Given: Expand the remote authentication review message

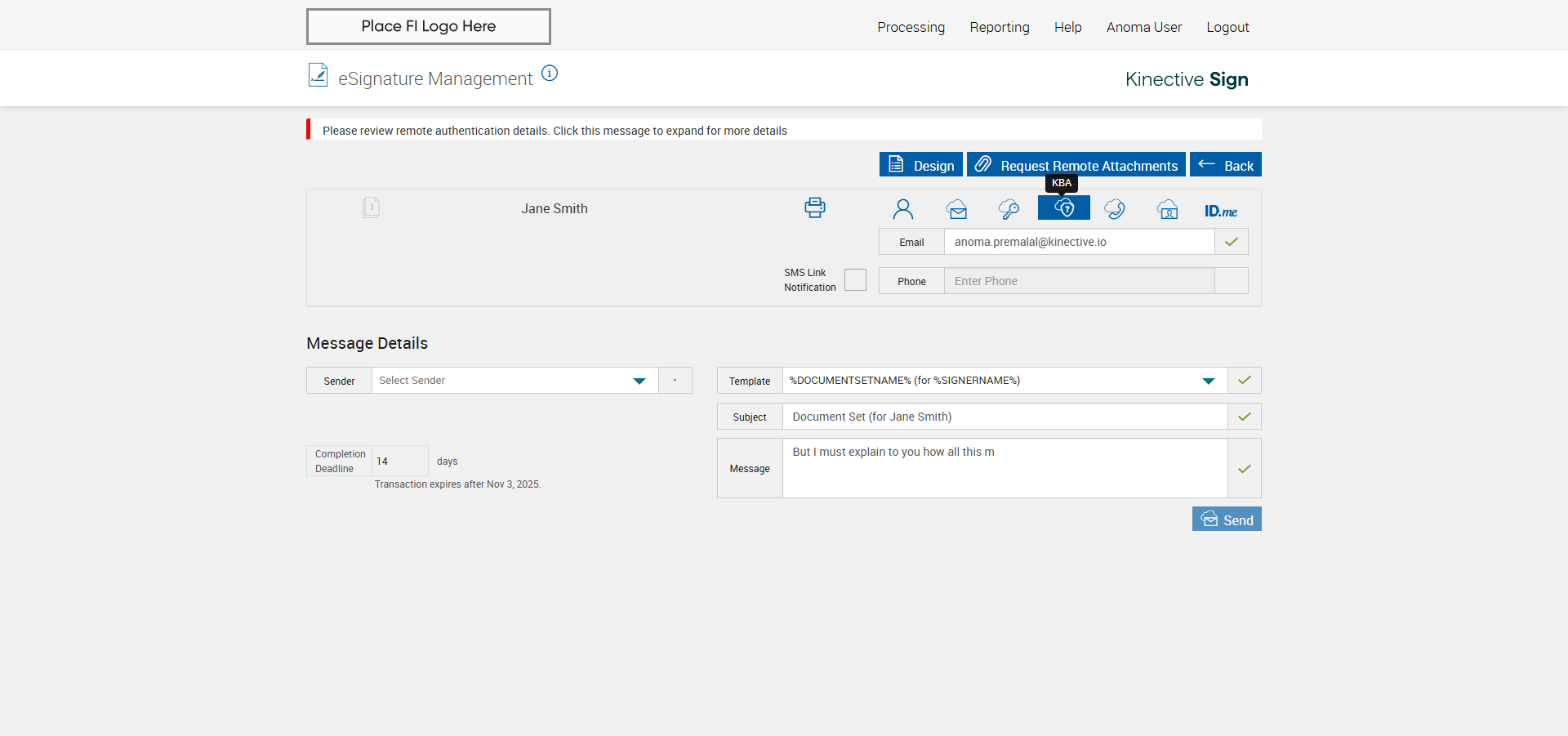Looking at the screenshot, I should coord(555,131).
